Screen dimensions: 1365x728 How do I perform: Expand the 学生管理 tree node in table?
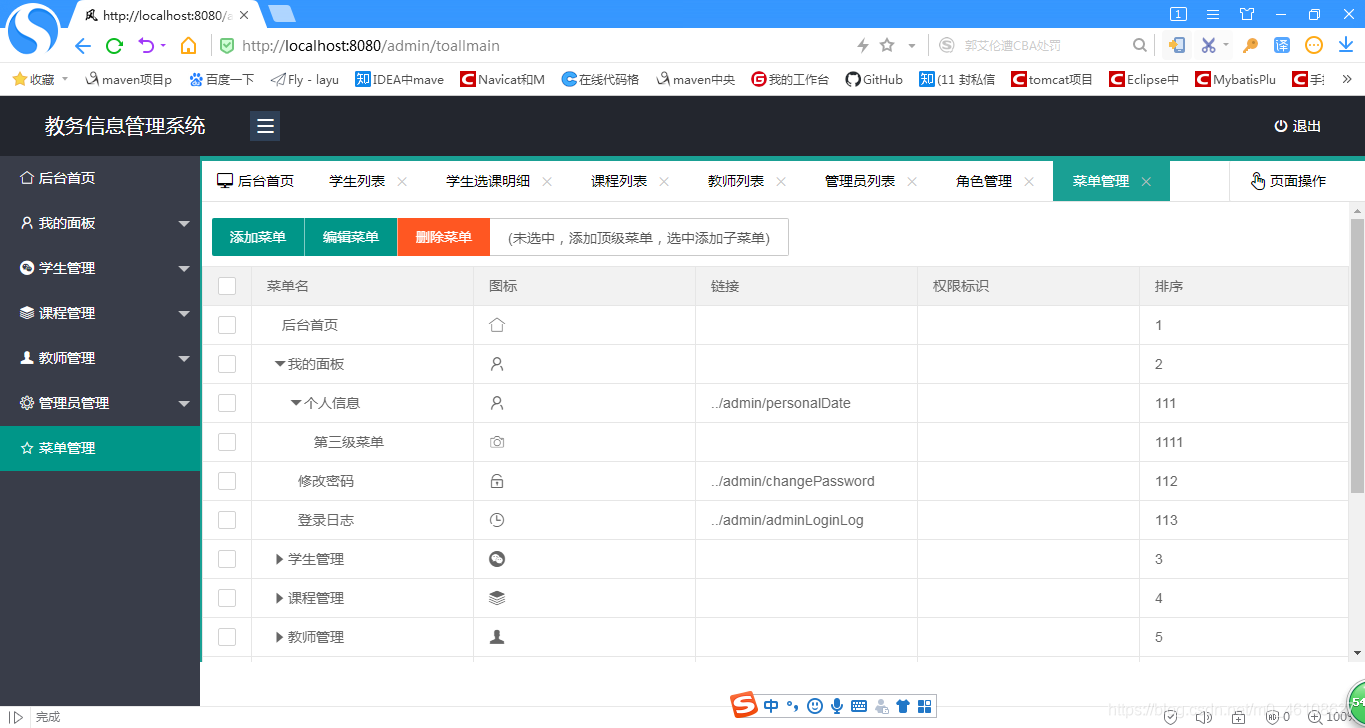(x=280, y=559)
